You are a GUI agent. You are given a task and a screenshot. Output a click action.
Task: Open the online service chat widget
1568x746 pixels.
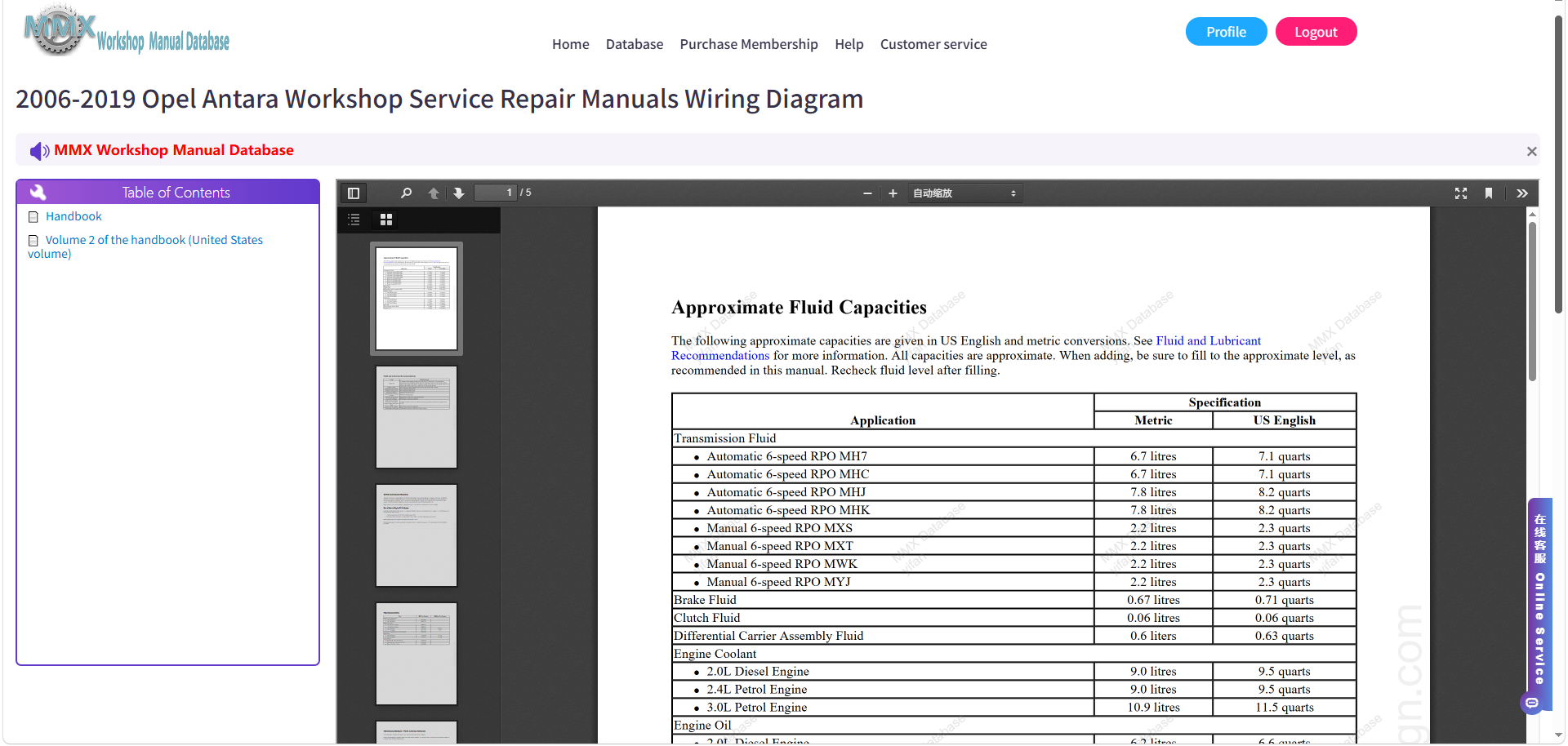(1539, 604)
